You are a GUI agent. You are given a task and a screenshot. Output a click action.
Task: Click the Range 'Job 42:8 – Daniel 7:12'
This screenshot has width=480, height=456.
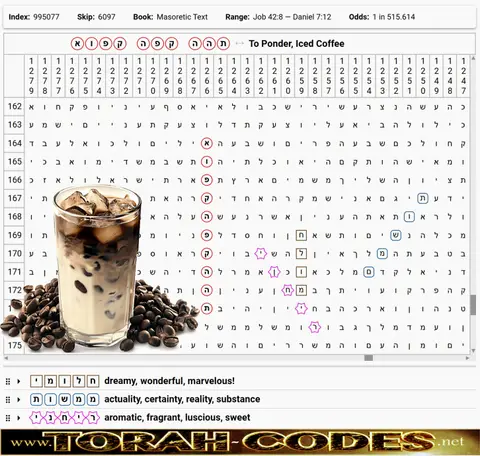(292, 17)
